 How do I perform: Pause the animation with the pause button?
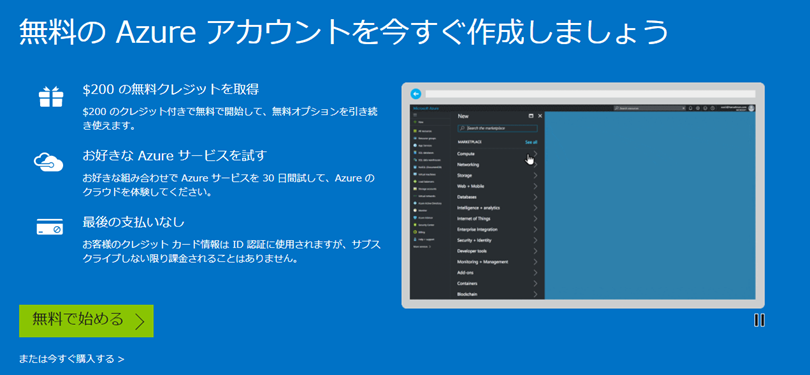point(759,320)
